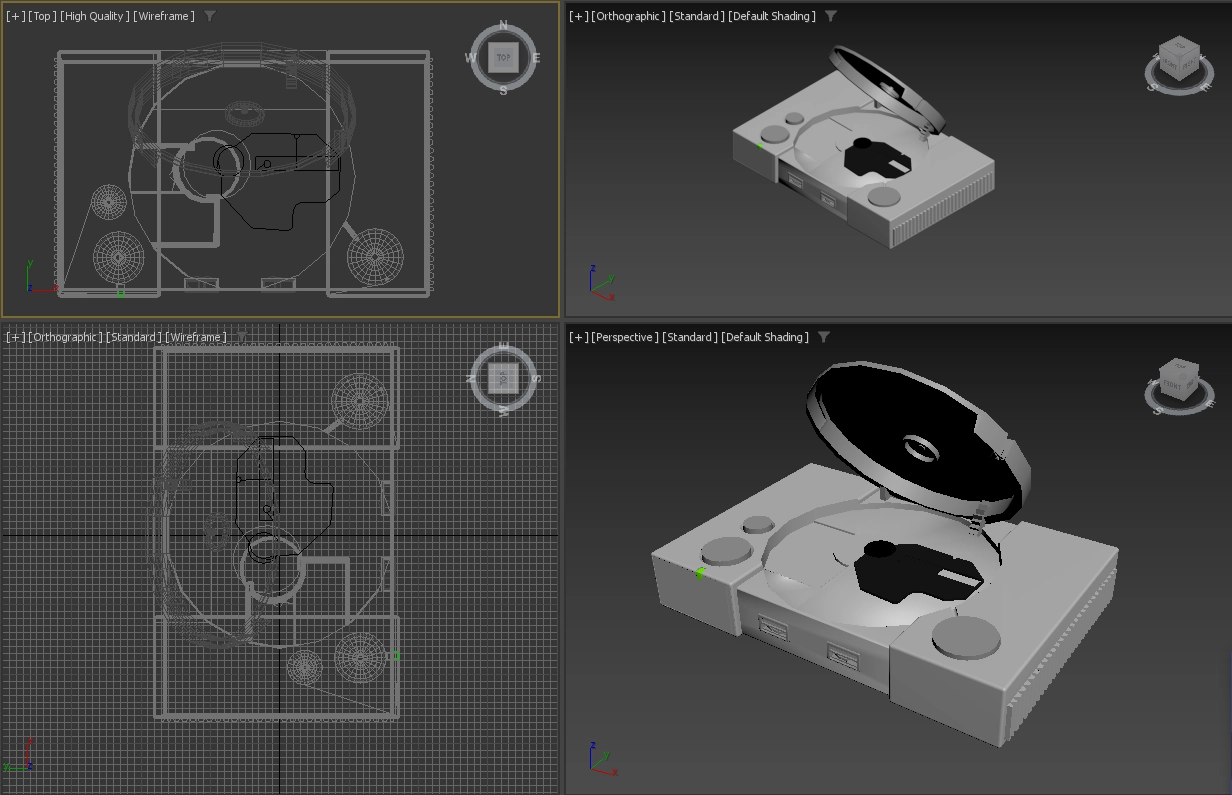Open the [Default Shading] menu in Perspective viewport

click(x=765, y=337)
